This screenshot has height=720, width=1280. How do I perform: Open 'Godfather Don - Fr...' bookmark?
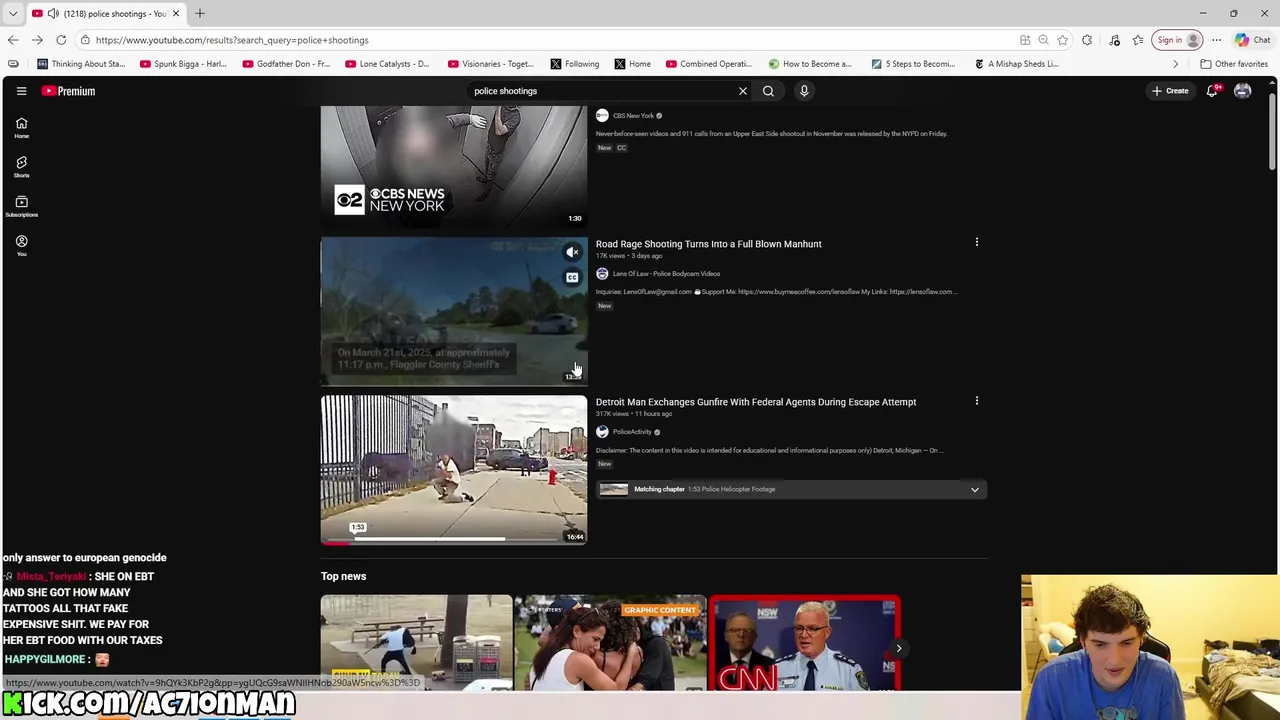point(286,64)
